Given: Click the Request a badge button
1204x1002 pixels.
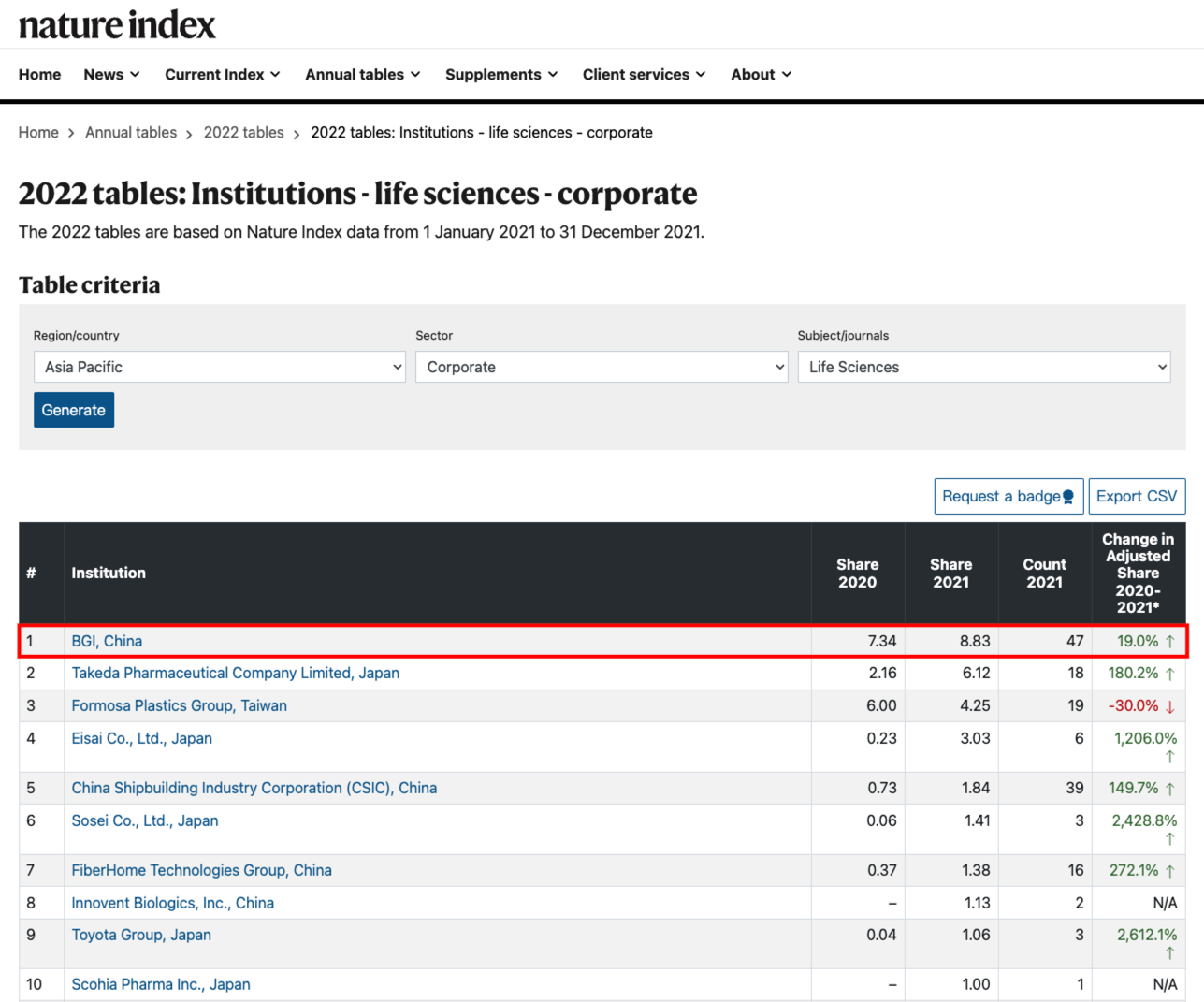Looking at the screenshot, I should click(1008, 497).
